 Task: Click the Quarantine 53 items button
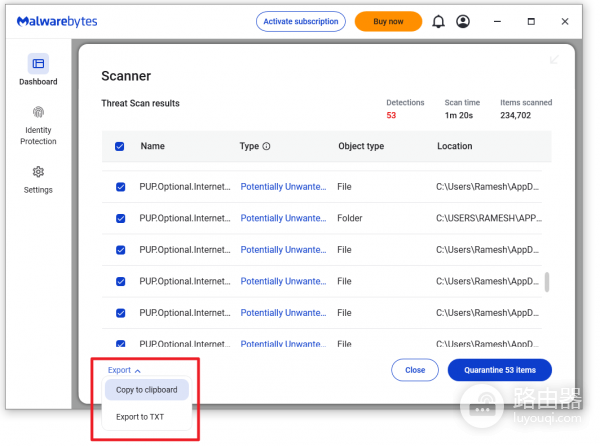pos(499,370)
